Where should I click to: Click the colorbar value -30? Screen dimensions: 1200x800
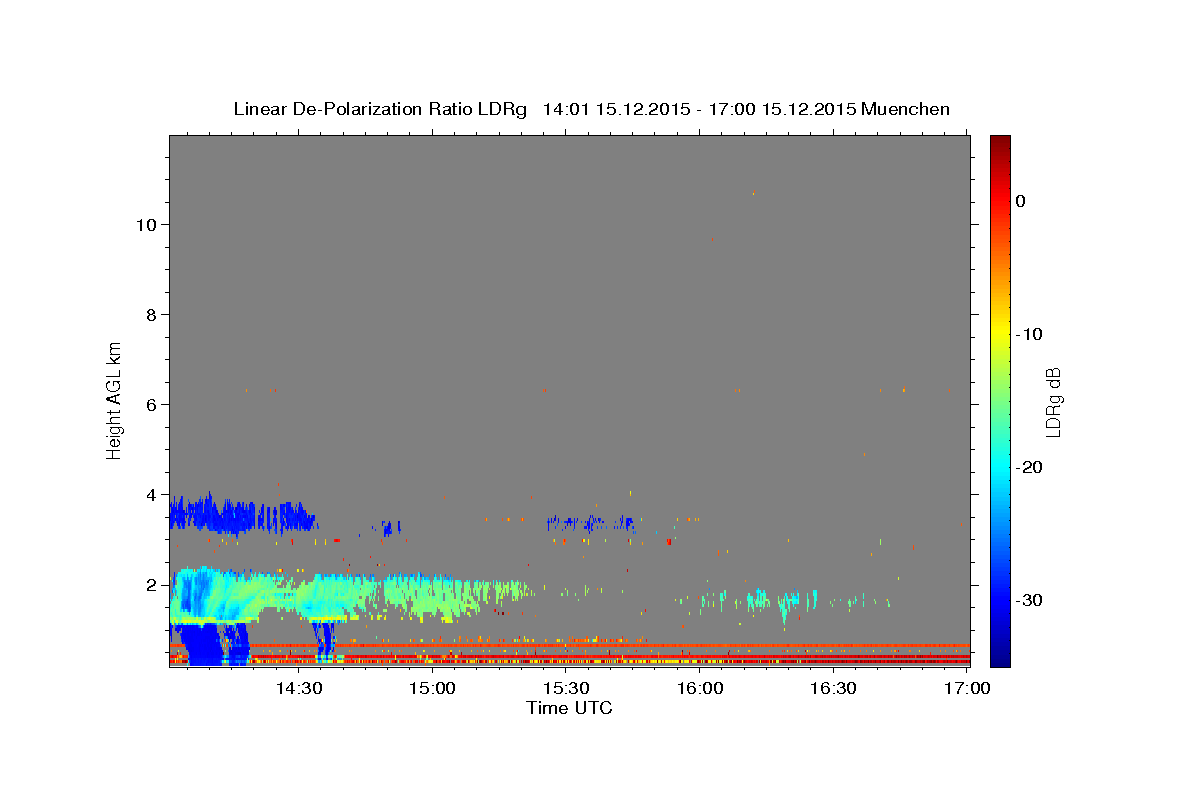pos(1029,600)
